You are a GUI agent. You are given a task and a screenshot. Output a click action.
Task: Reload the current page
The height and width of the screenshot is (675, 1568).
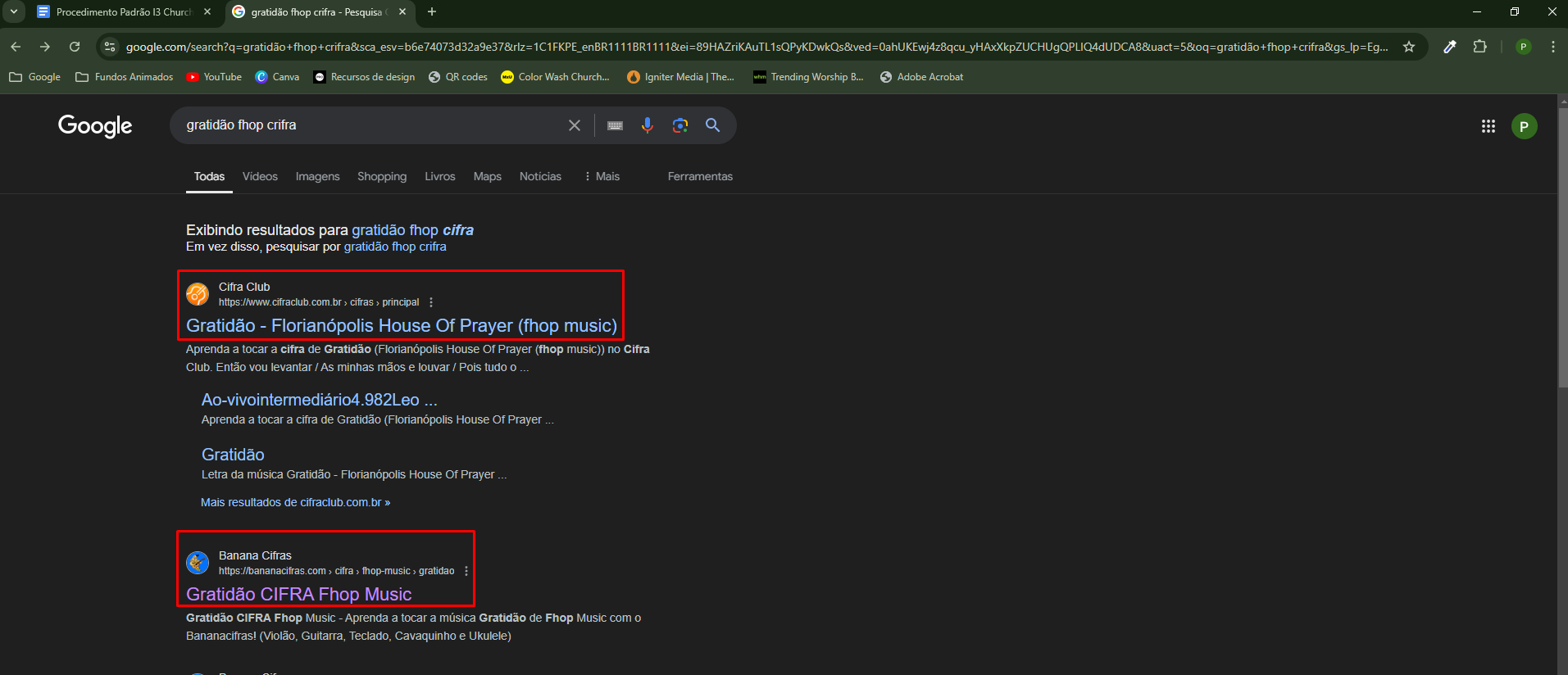[x=75, y=47]
